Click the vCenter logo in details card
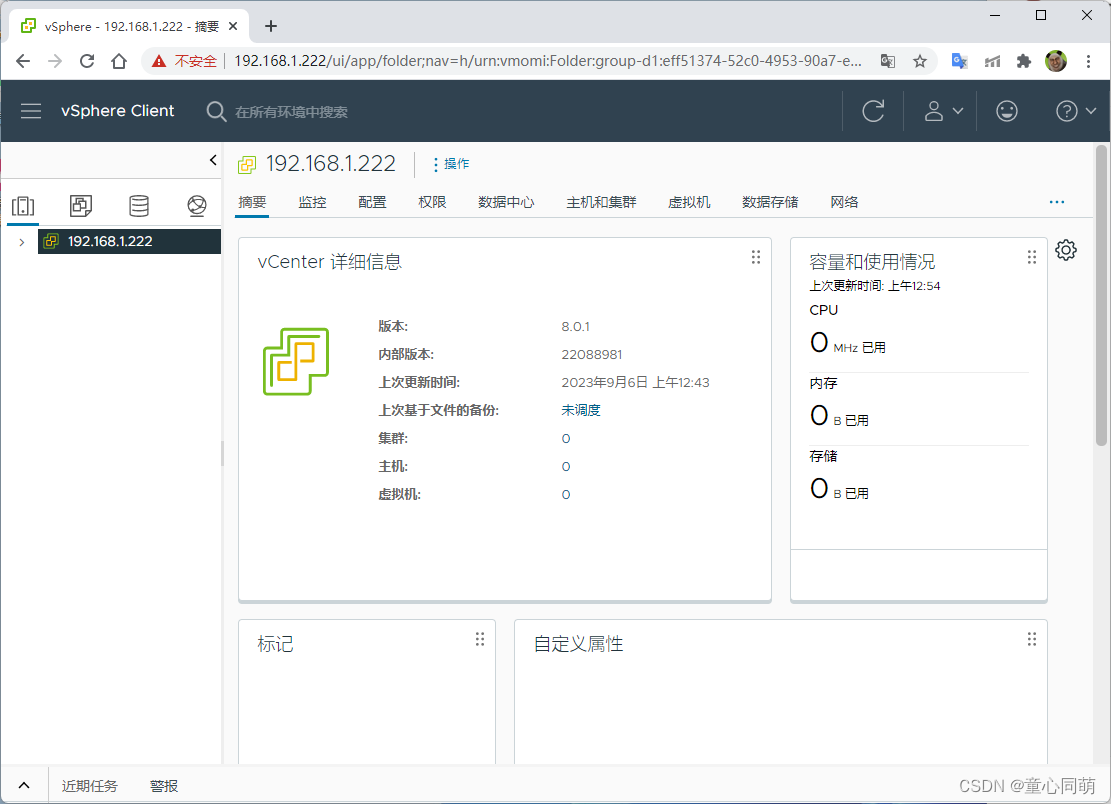The height and width of the screenshot is (804, 1111). pyautogui.click(x=296, y=361)
